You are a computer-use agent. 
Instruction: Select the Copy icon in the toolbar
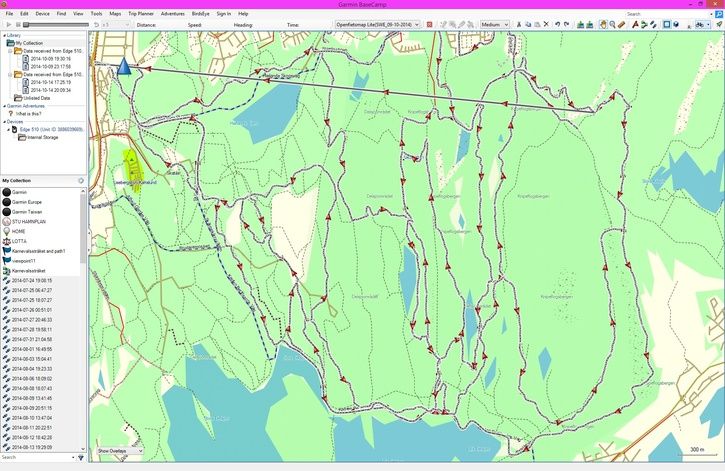(528, 24)
